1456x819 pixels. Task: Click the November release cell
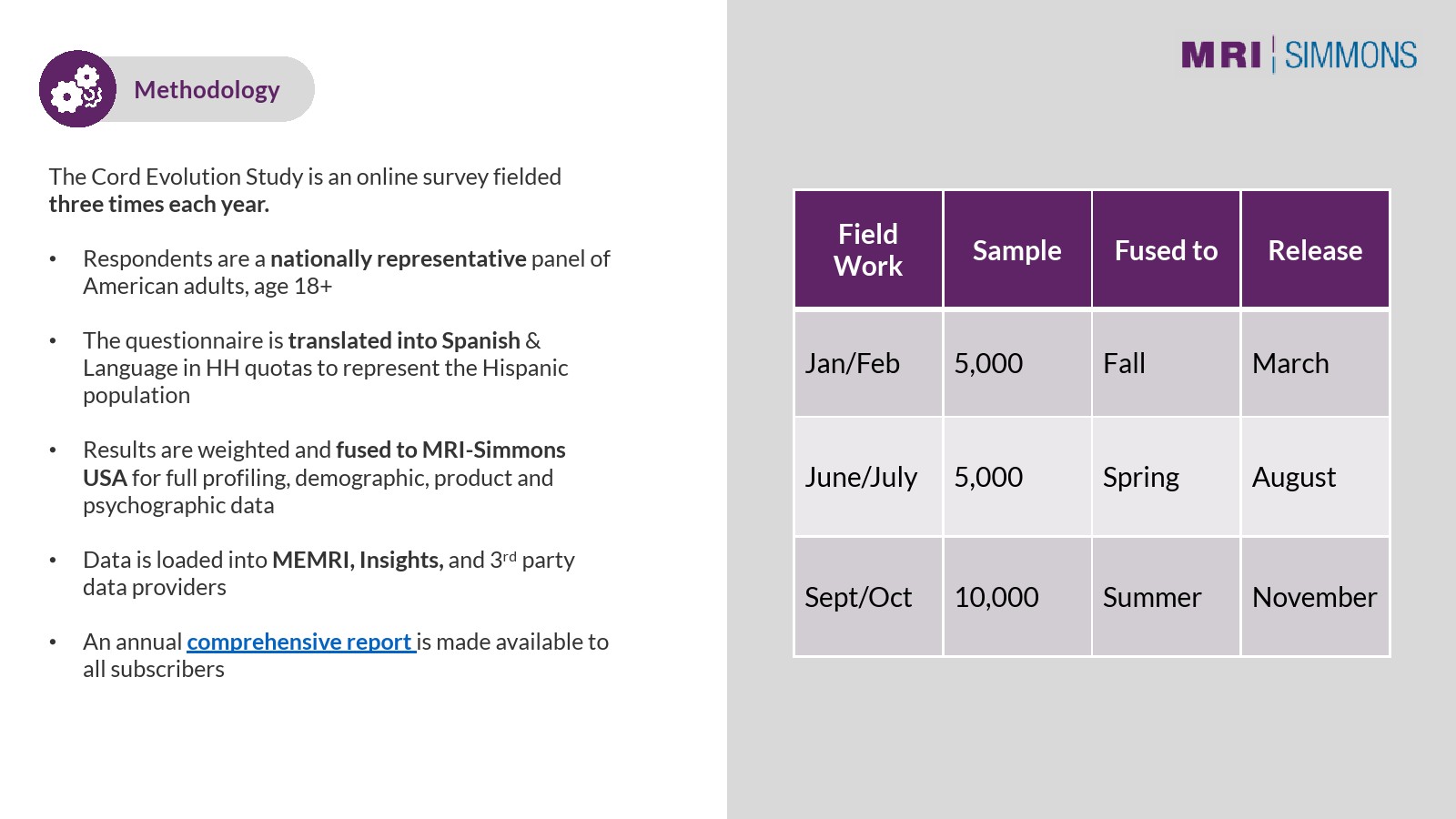(1315, 597)
